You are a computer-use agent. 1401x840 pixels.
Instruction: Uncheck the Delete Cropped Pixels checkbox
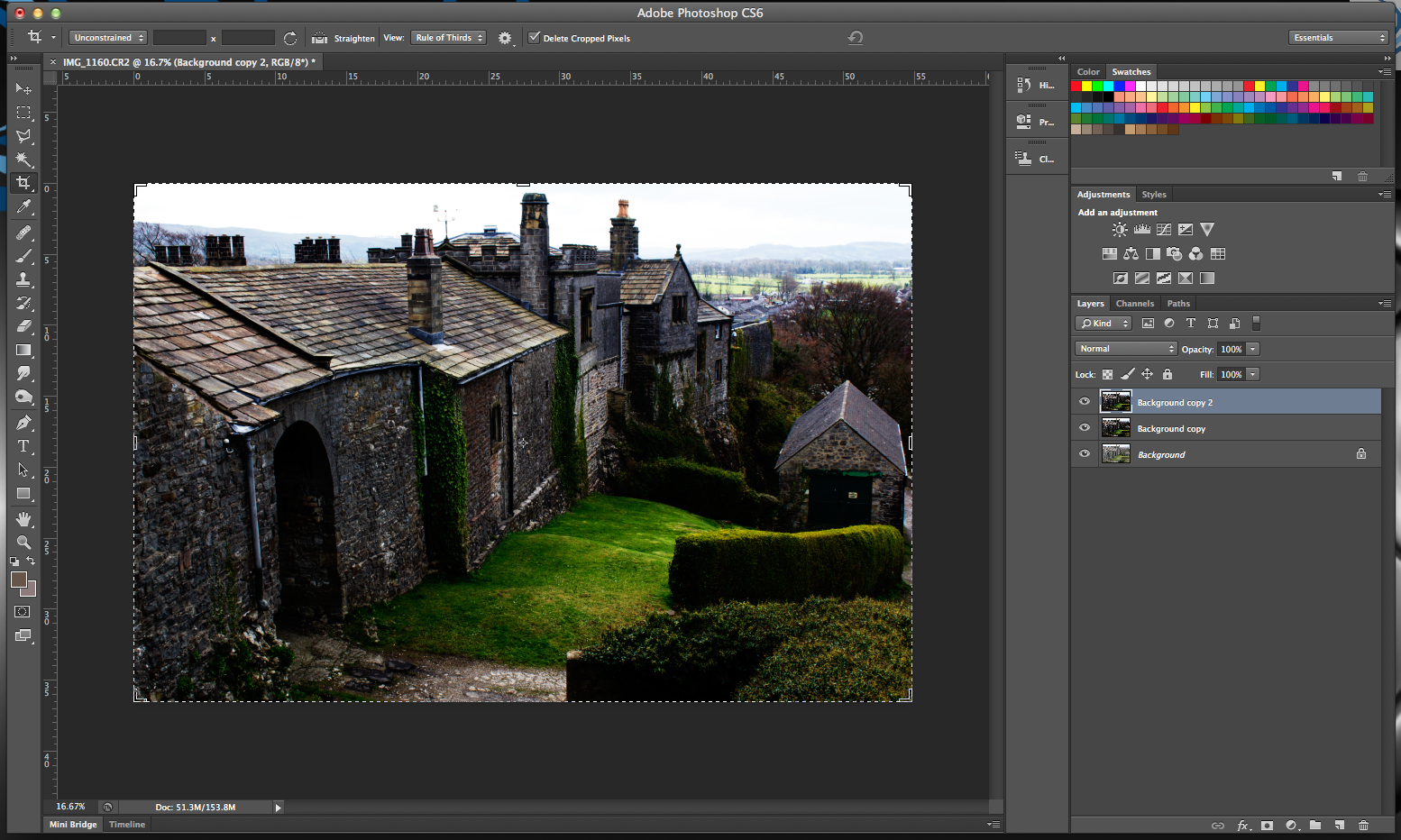click(534, 38)
